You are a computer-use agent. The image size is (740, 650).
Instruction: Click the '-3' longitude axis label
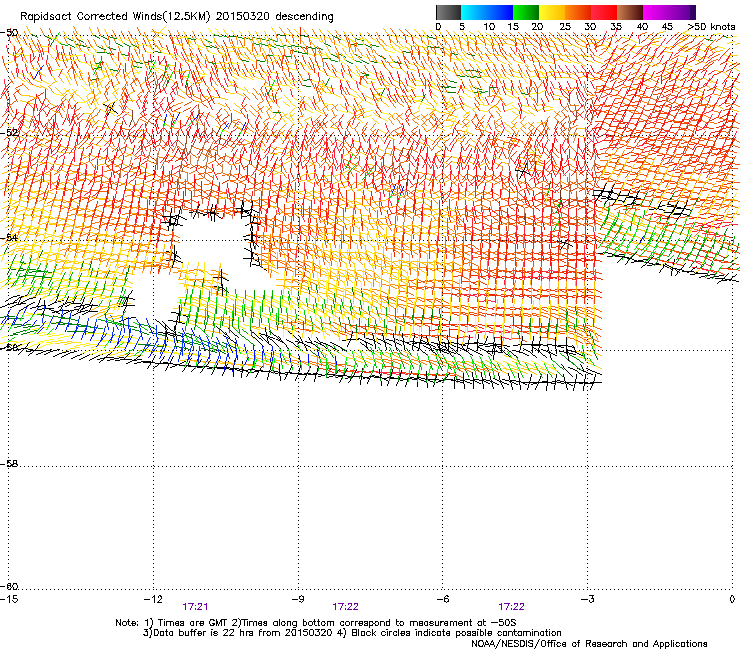(588, 599)
